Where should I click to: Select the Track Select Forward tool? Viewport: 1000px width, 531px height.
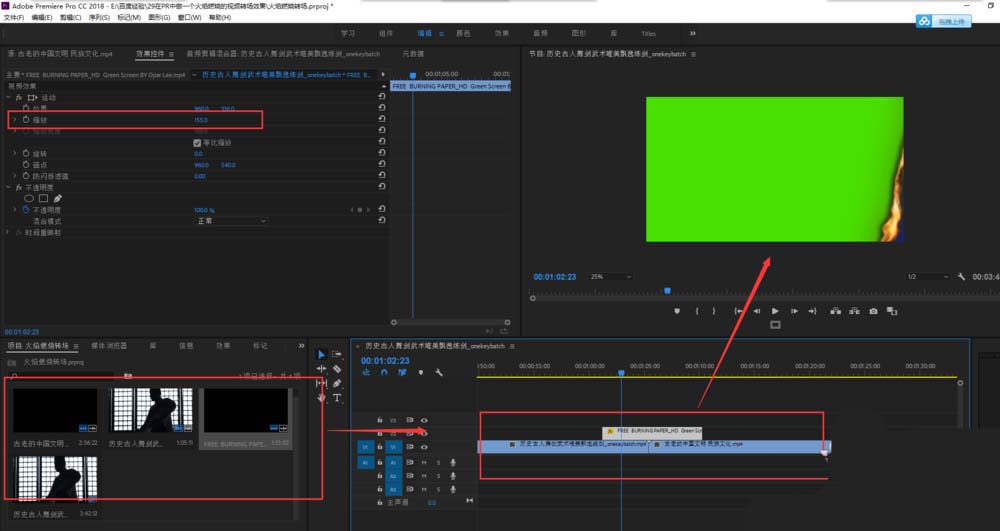click(337, 354)
